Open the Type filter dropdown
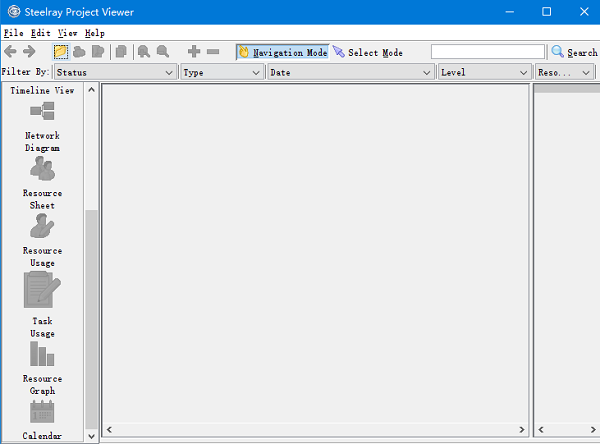The image size is (600, 444). (222, 72)
